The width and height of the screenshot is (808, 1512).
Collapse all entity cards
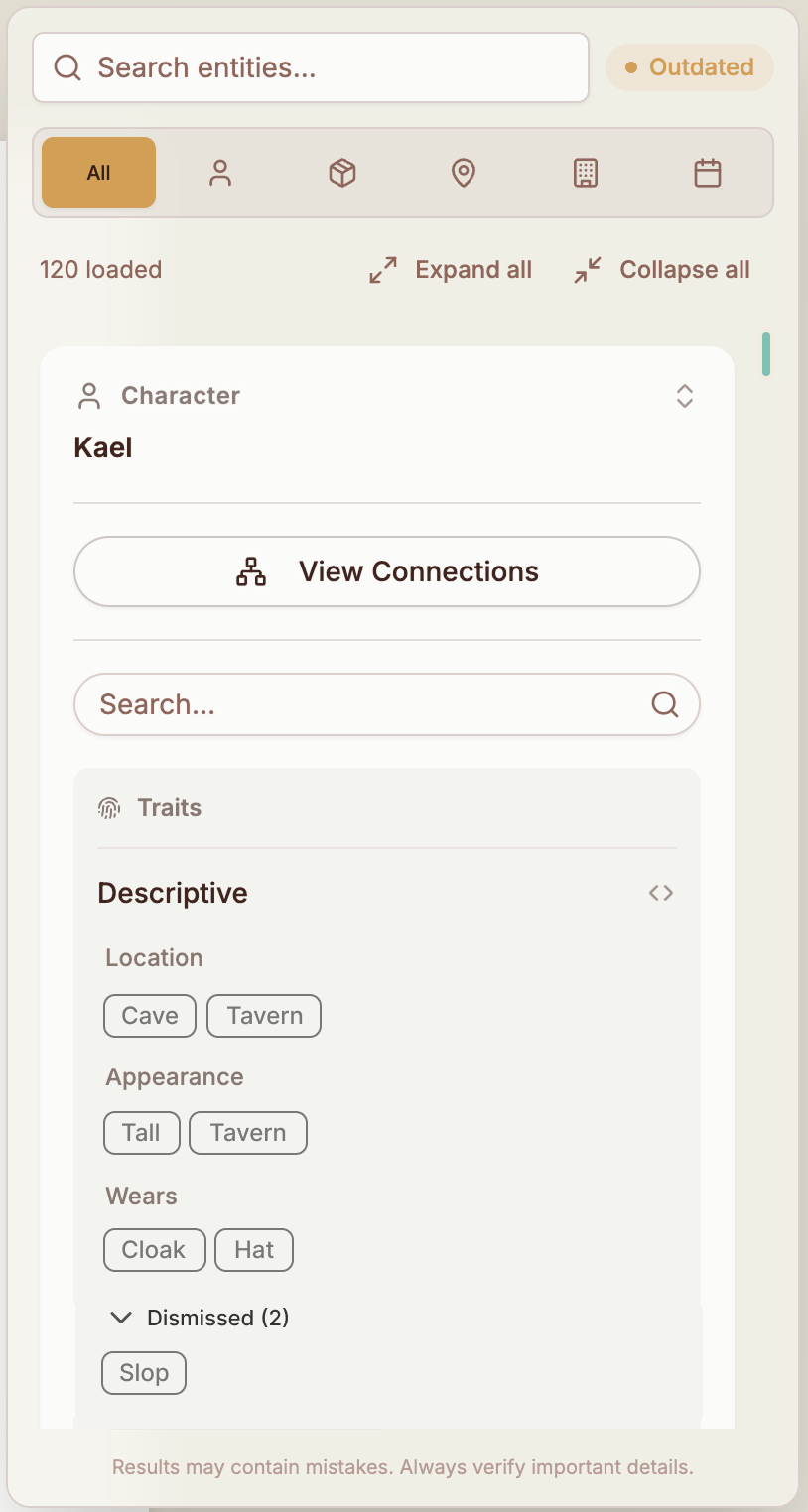coord(661,270)
